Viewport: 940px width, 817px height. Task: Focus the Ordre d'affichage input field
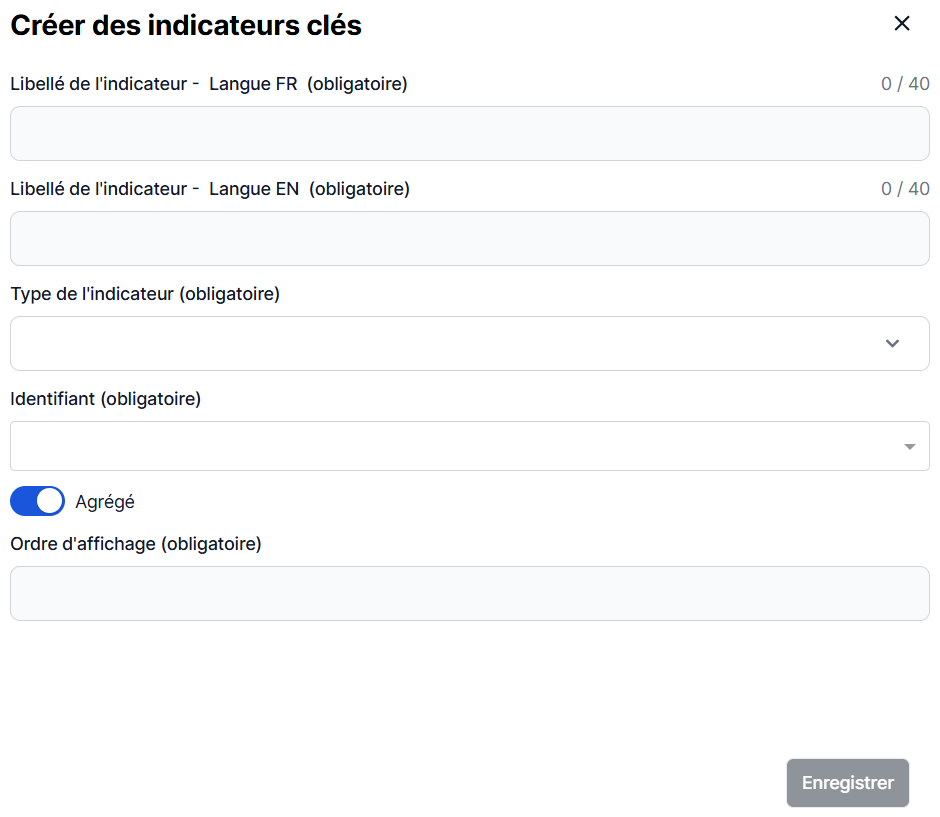tap(469, 594)
